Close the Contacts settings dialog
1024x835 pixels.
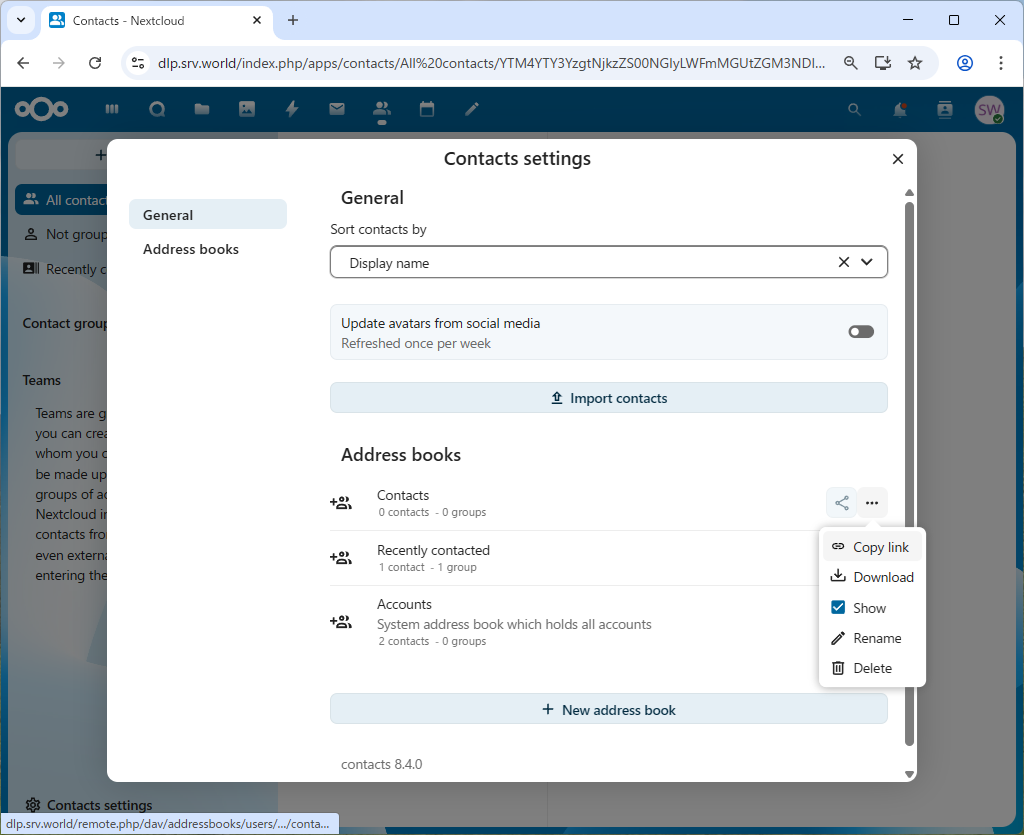pyautogui.click(x=898, y=159)
